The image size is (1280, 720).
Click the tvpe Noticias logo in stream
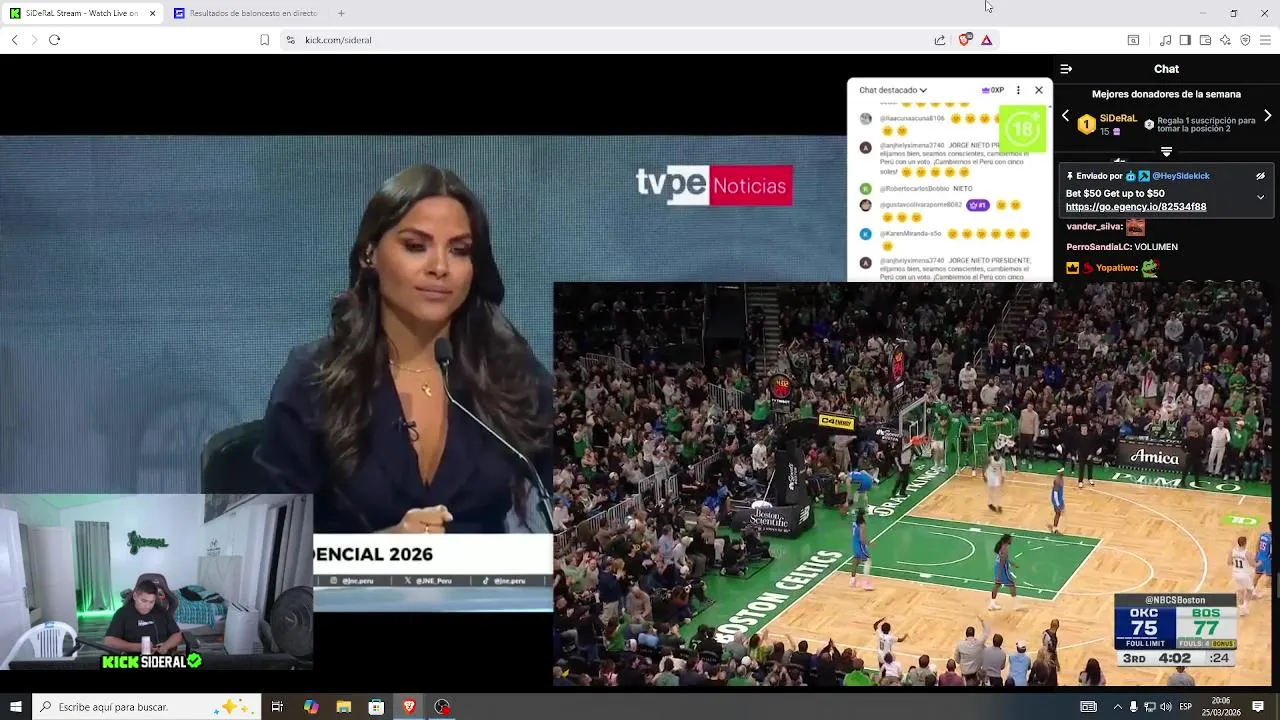714,185
